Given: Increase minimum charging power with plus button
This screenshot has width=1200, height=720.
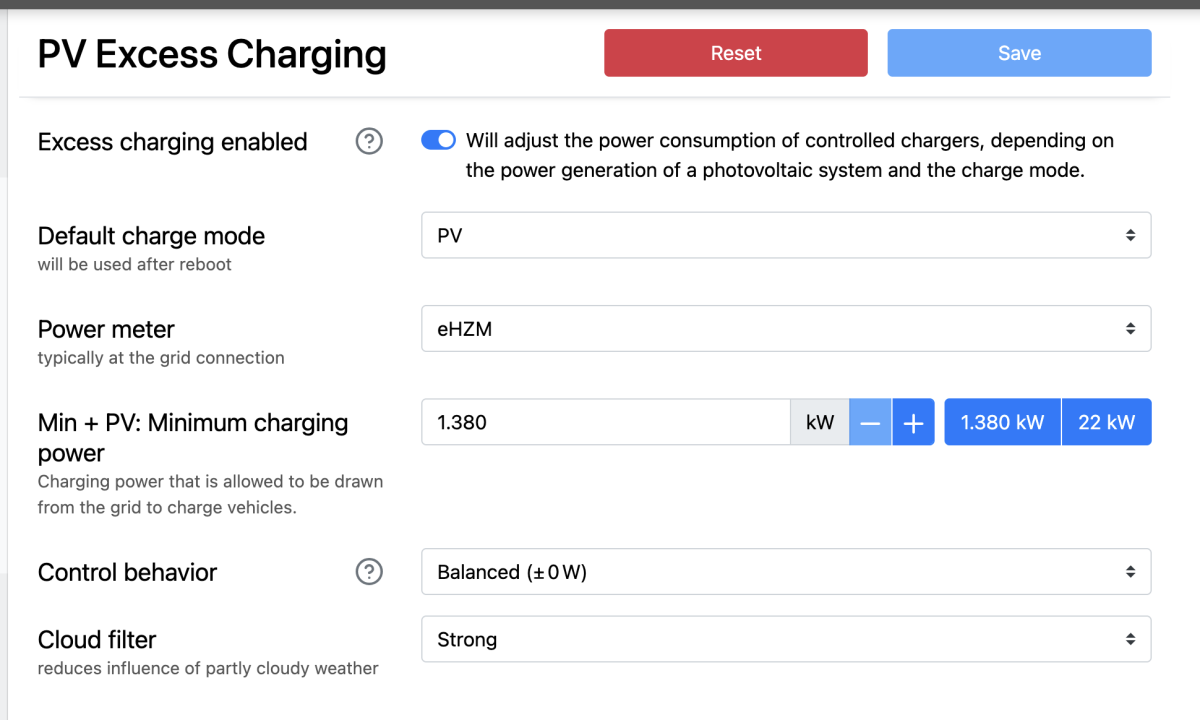Looking at the screenshot, I should (x=913, y=422).
